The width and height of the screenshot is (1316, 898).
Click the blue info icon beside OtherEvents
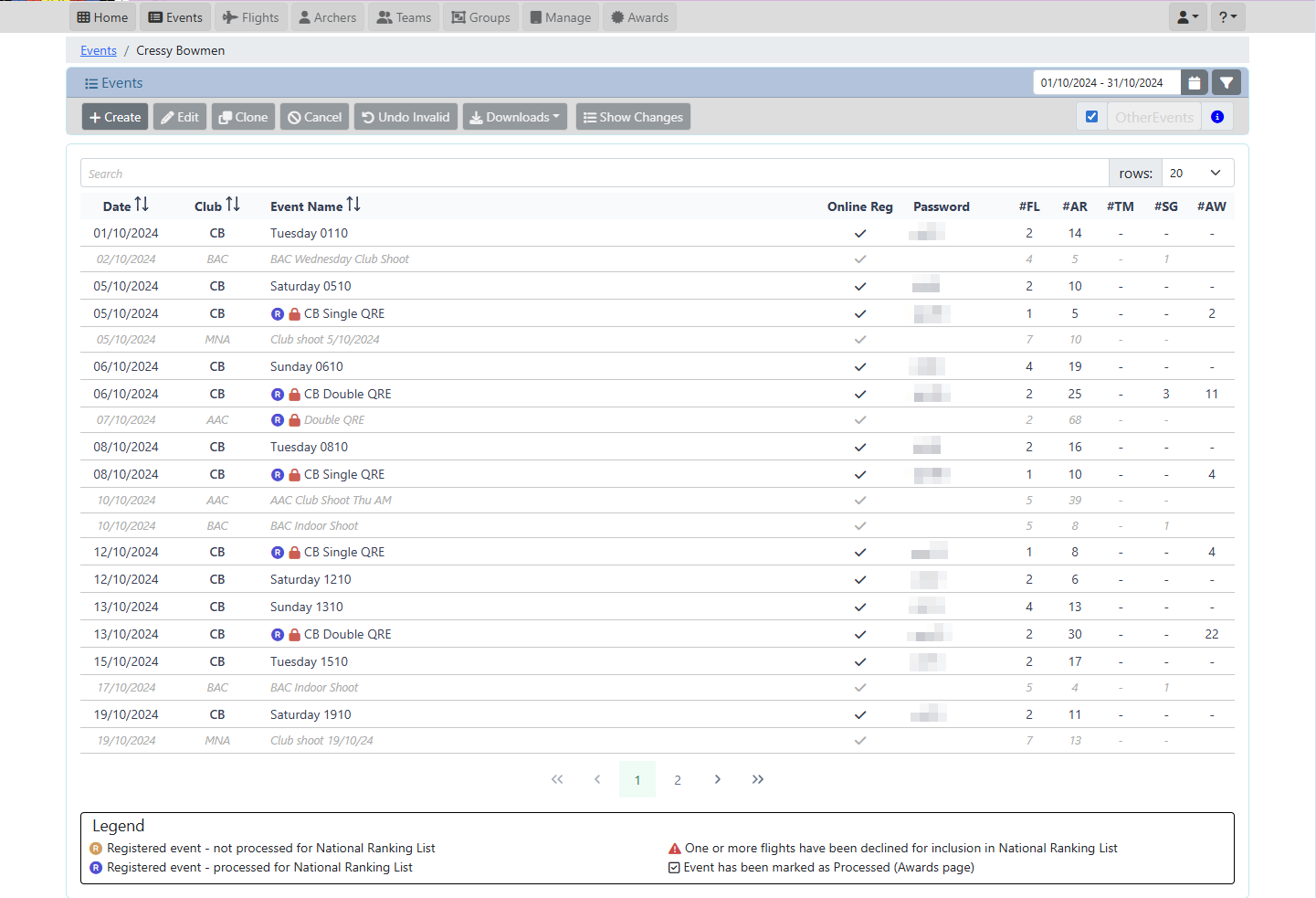click(x=1216, y=117)
